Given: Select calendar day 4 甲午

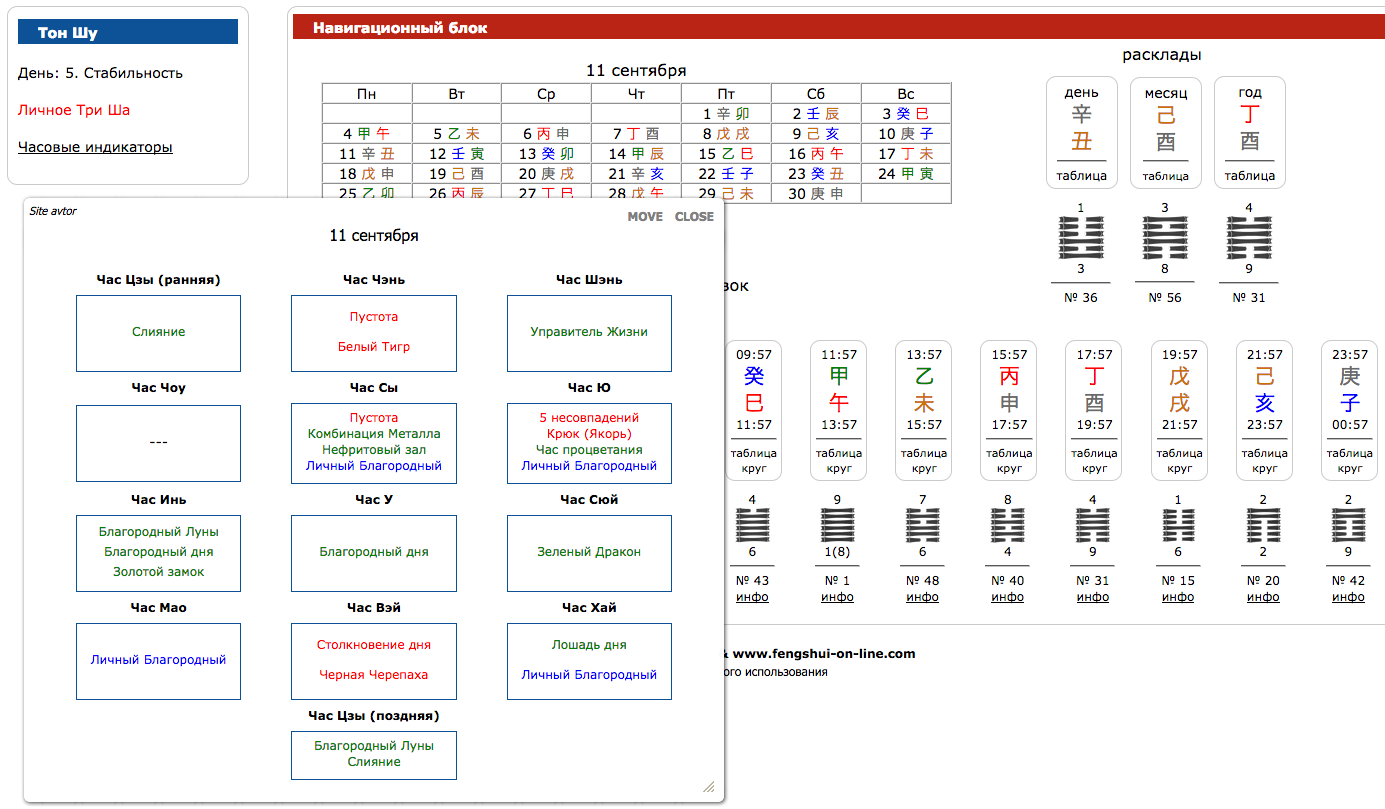Looking at the screenshot, I should point(366,134).
